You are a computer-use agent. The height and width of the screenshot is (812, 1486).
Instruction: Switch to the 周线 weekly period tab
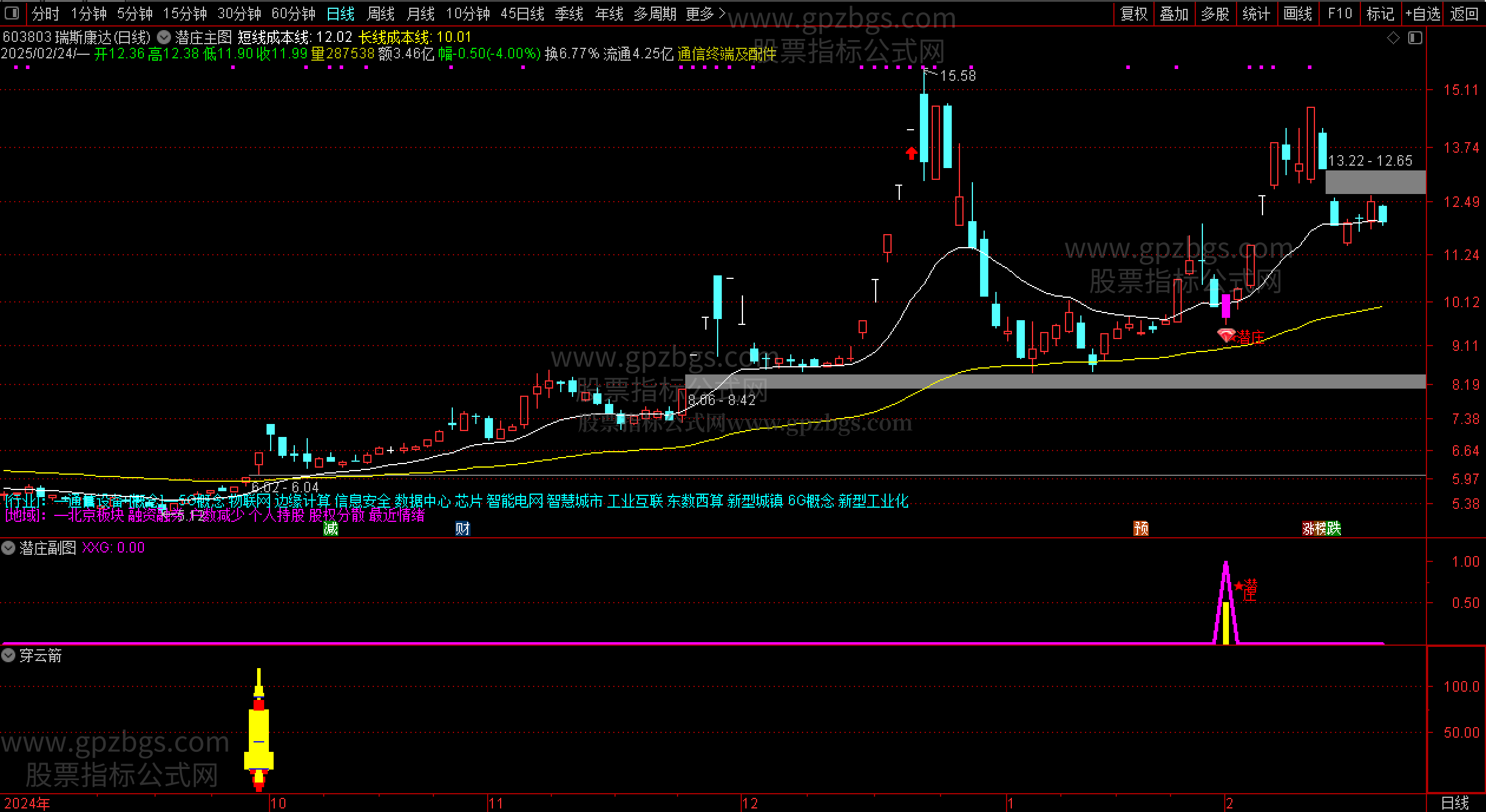pos(380,13)
